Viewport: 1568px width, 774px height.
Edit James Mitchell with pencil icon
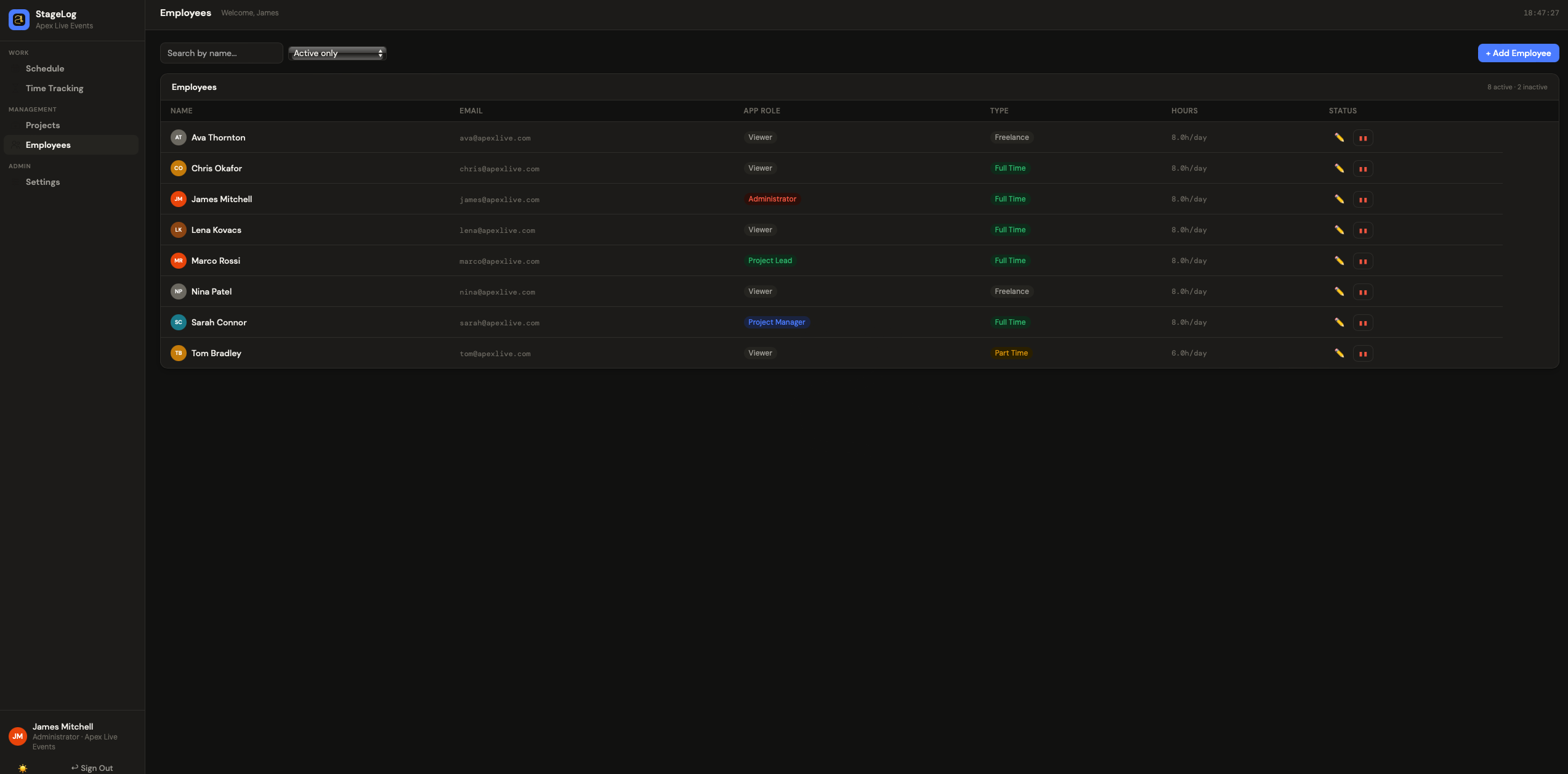pos(1339,199)
